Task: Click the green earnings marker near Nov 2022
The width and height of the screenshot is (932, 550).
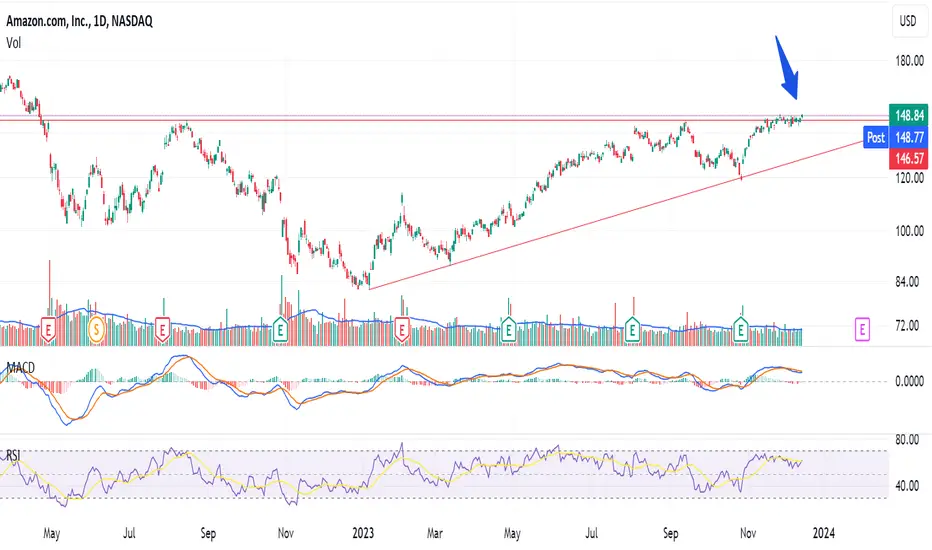Action: click(x=280, y=329)
